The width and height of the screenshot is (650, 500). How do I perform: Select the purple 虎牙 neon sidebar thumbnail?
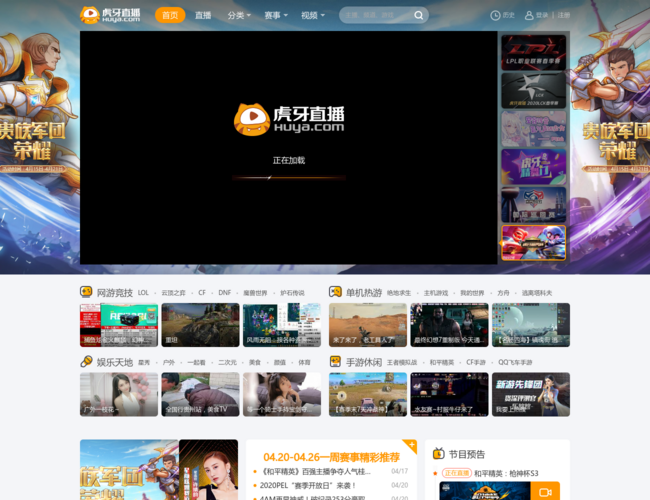coord(534,167)
